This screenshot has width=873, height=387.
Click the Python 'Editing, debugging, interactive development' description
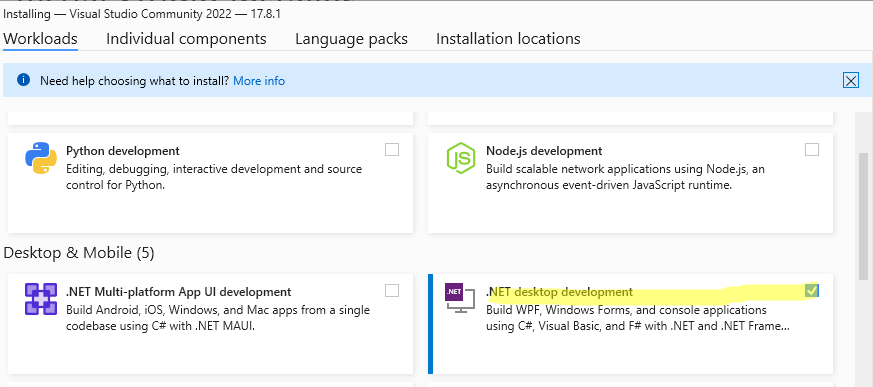tap(214, 177)
